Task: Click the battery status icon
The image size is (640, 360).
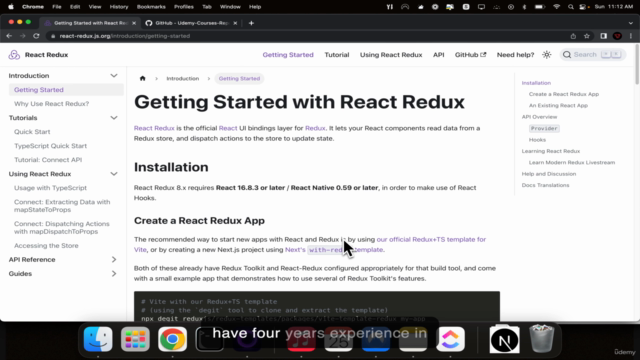Action: point(540,7)
